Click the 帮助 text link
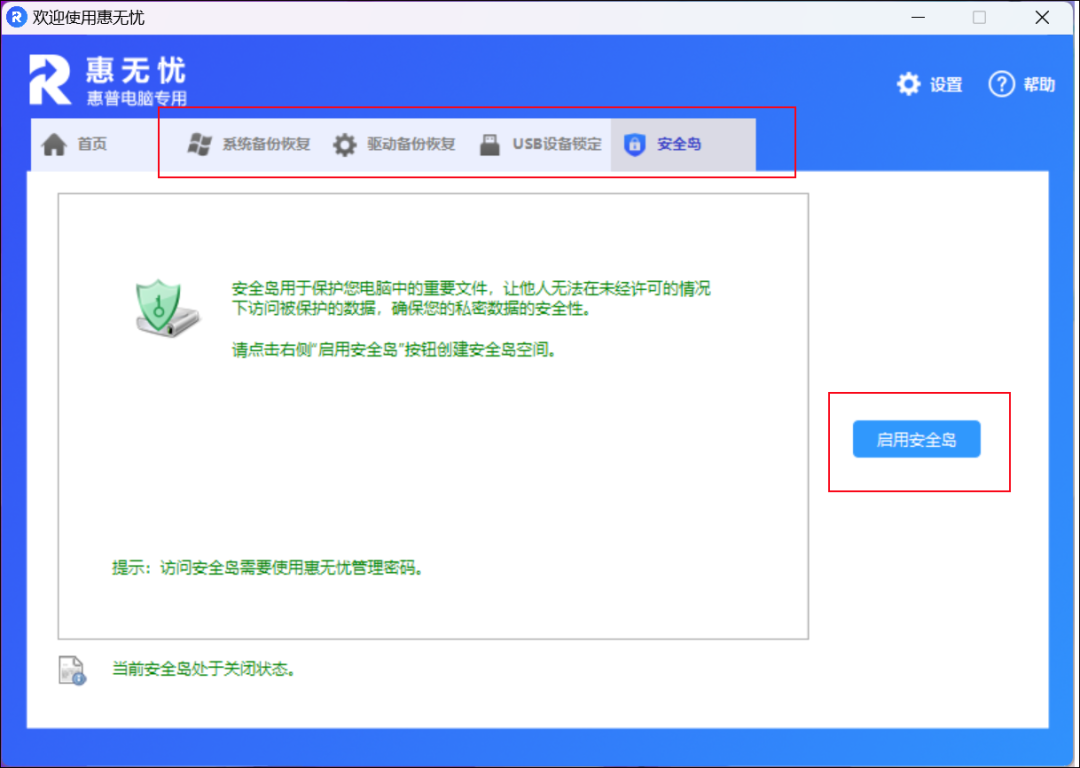 (x=1039, y=85)
